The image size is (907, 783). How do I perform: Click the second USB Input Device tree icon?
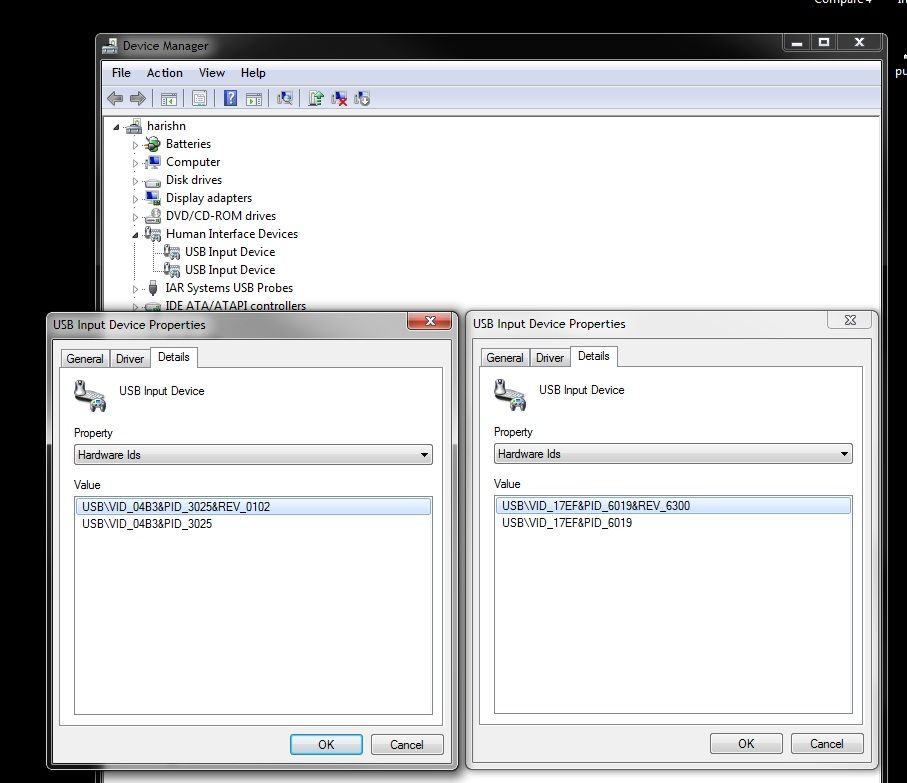tap(172, 269)
